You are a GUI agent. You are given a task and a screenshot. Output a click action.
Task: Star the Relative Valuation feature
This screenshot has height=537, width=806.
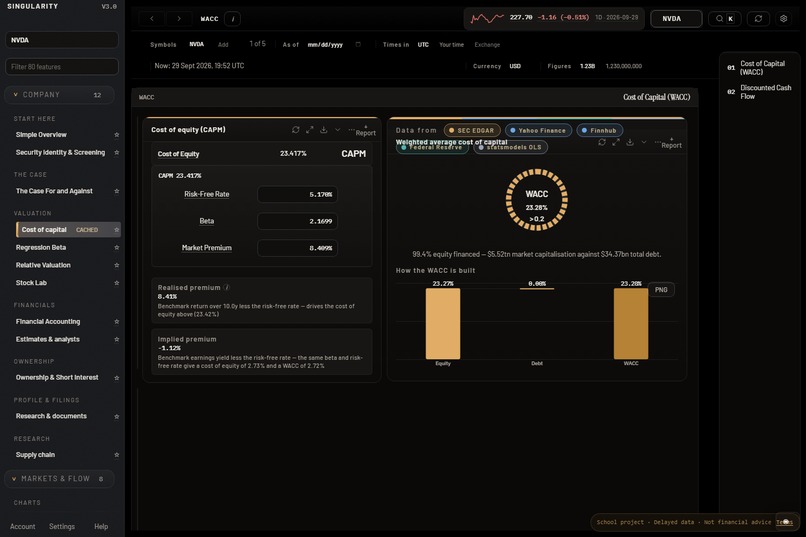(117, 265)
